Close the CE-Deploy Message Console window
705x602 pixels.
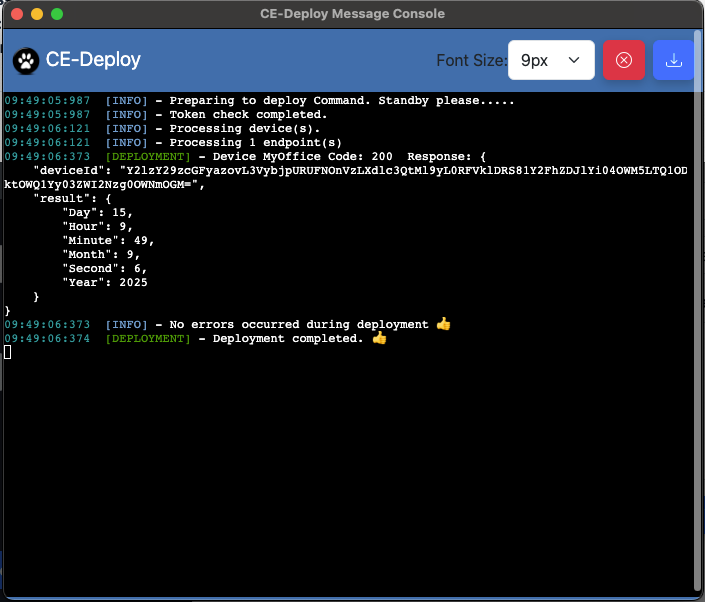(x=17, y=14)
